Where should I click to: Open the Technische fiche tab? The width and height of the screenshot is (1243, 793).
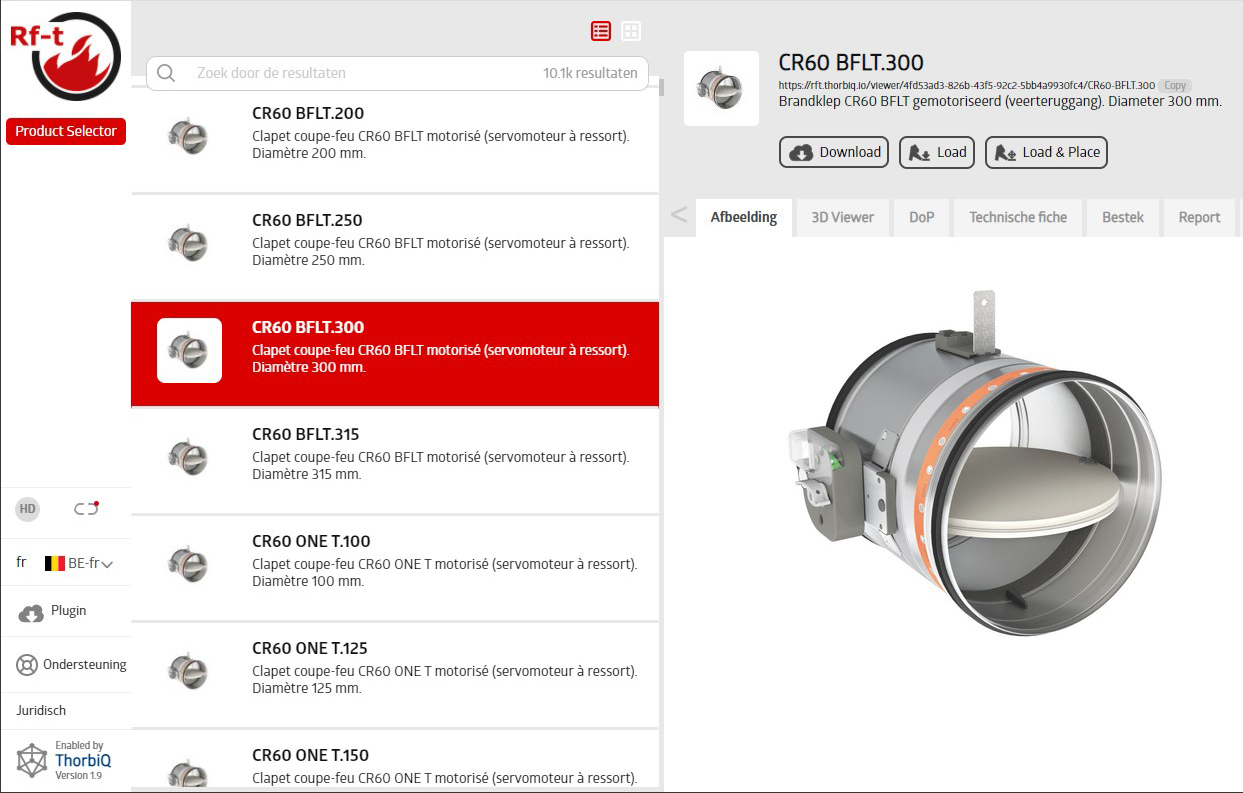1017,217
